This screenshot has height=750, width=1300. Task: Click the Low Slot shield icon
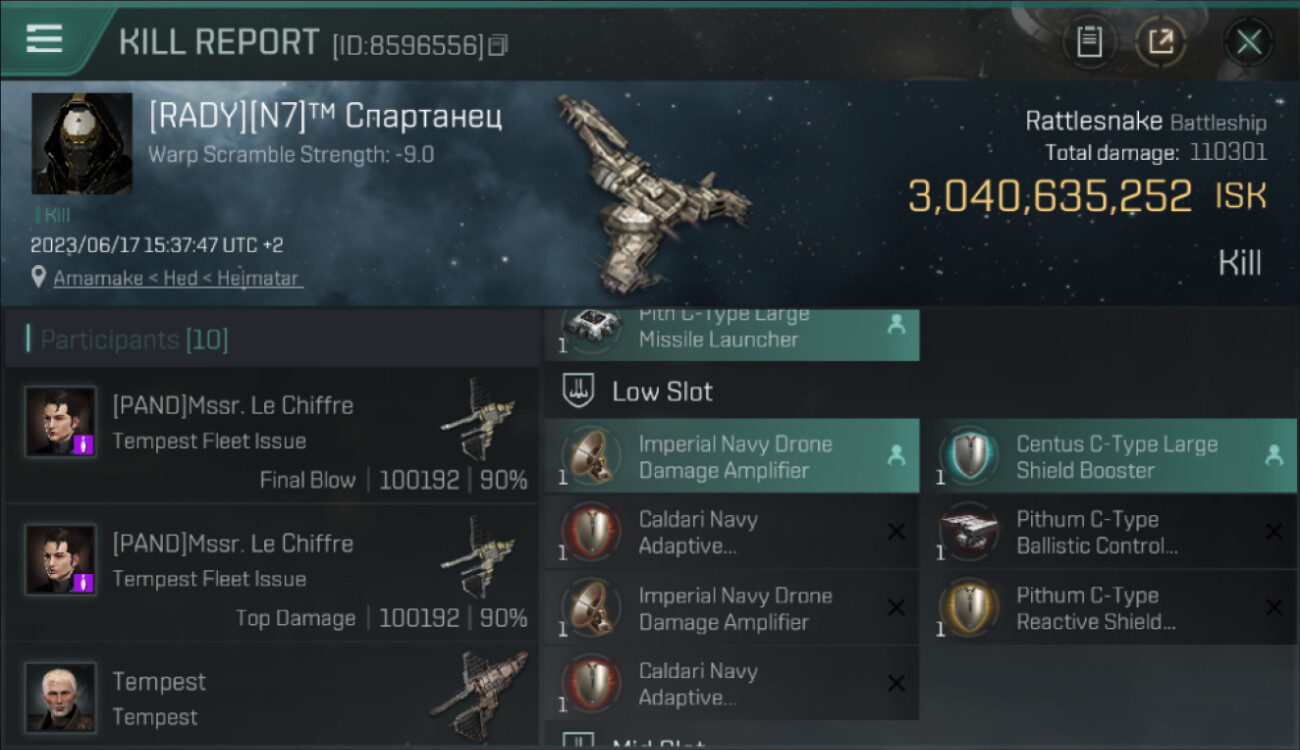[578, 391]
